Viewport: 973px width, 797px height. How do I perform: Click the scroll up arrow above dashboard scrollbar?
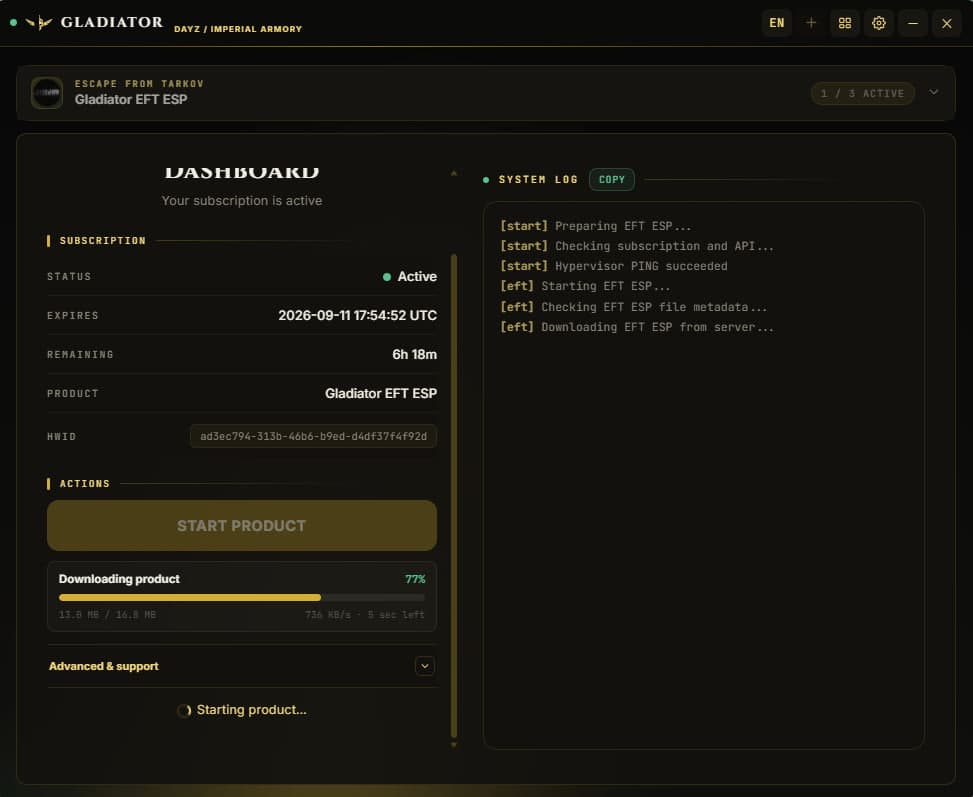click(x=454, y=174)
